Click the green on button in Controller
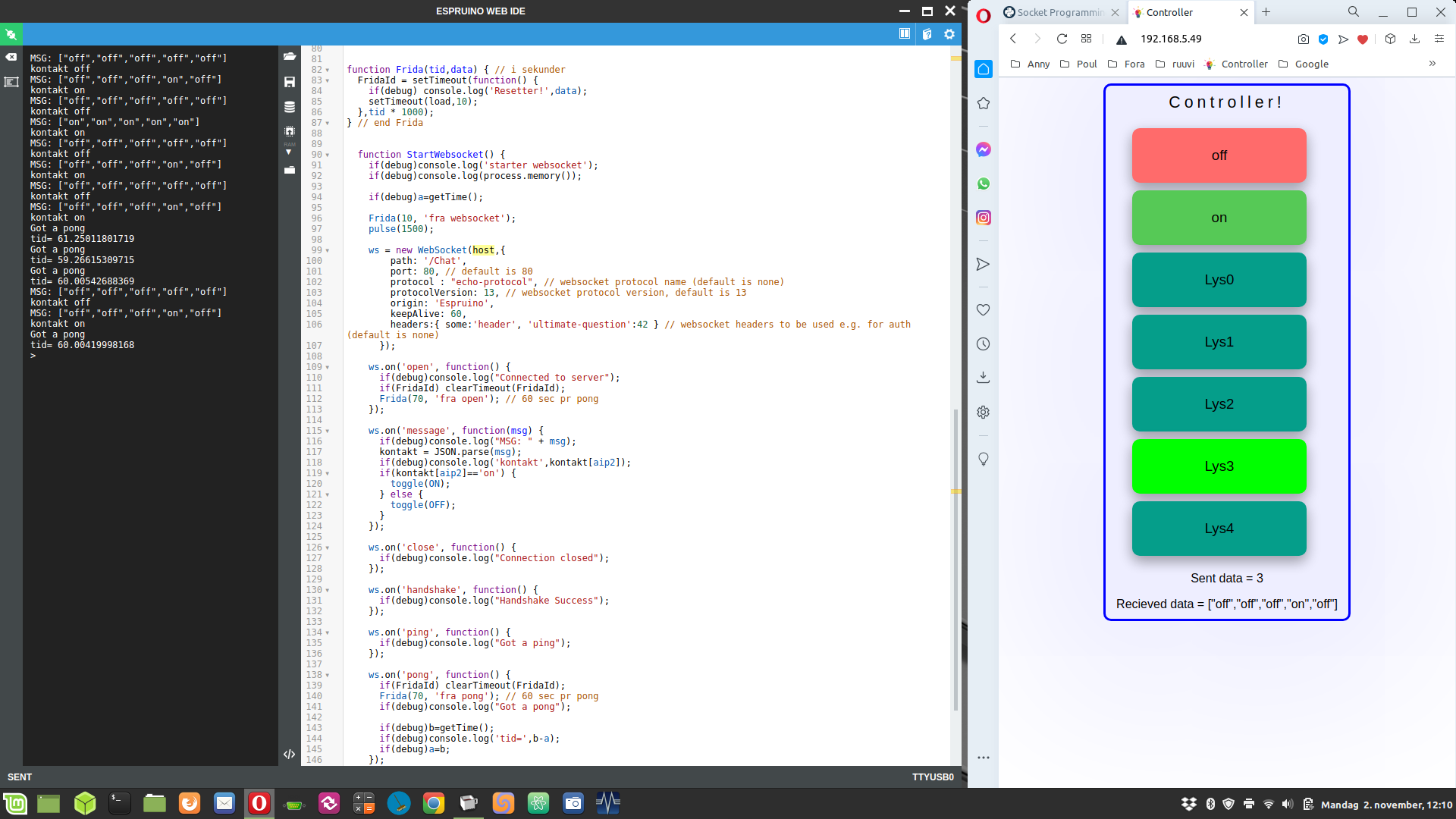1456x819 pixels. [x=1219, y=218]
